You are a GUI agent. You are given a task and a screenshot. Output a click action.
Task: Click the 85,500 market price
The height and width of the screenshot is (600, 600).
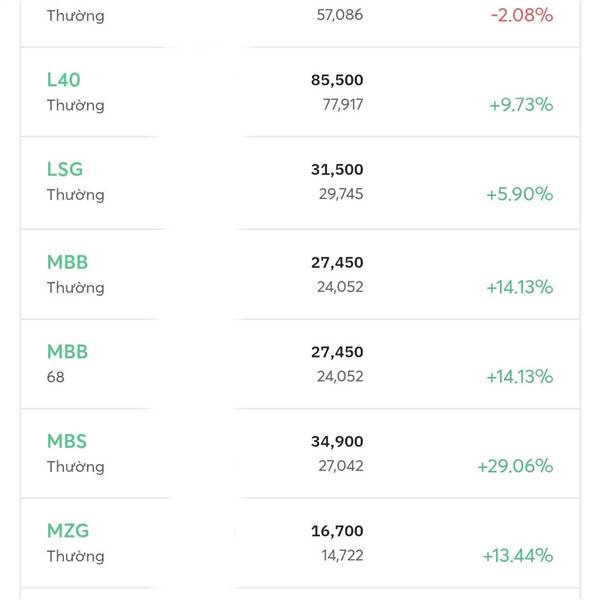[337, 80]
